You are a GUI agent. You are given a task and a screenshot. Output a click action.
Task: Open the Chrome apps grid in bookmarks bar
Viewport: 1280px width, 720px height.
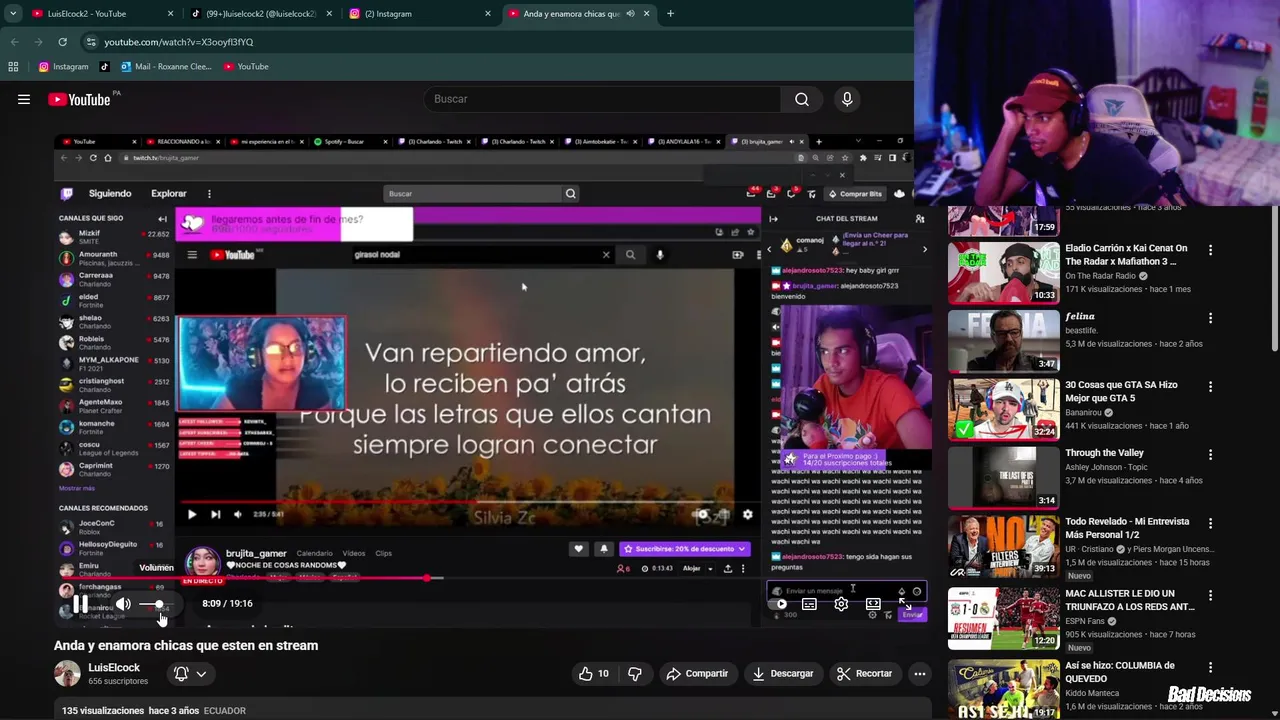click(x=13, y=66)
